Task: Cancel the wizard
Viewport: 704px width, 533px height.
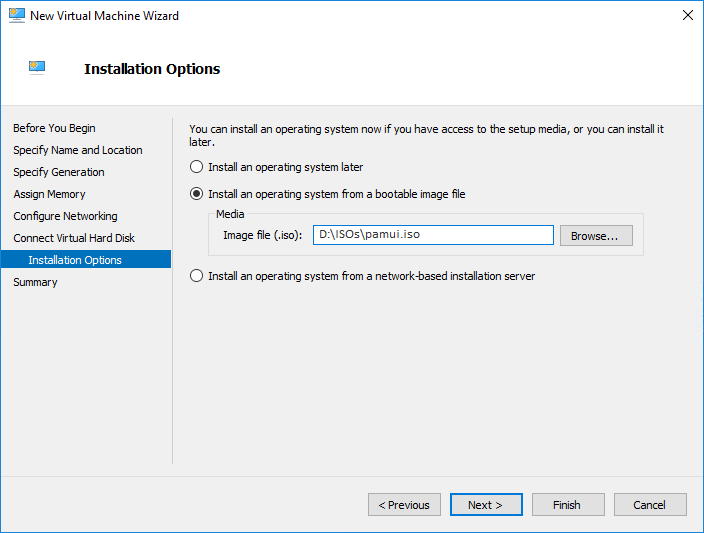Action: (650, 505)
